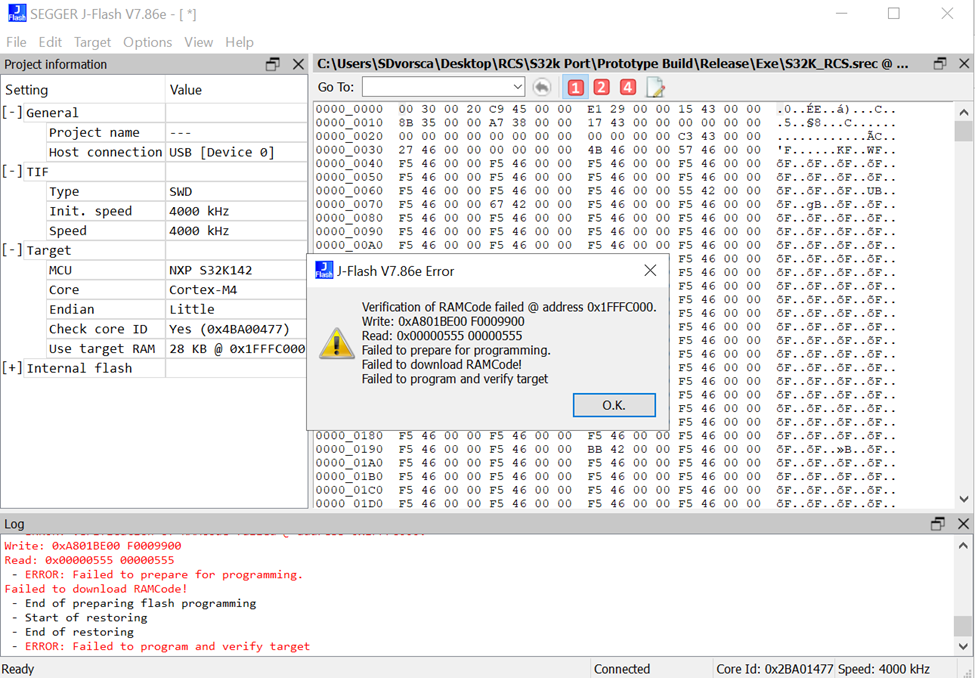Switch hex display to 4-byte columns

tap(627, 87)
